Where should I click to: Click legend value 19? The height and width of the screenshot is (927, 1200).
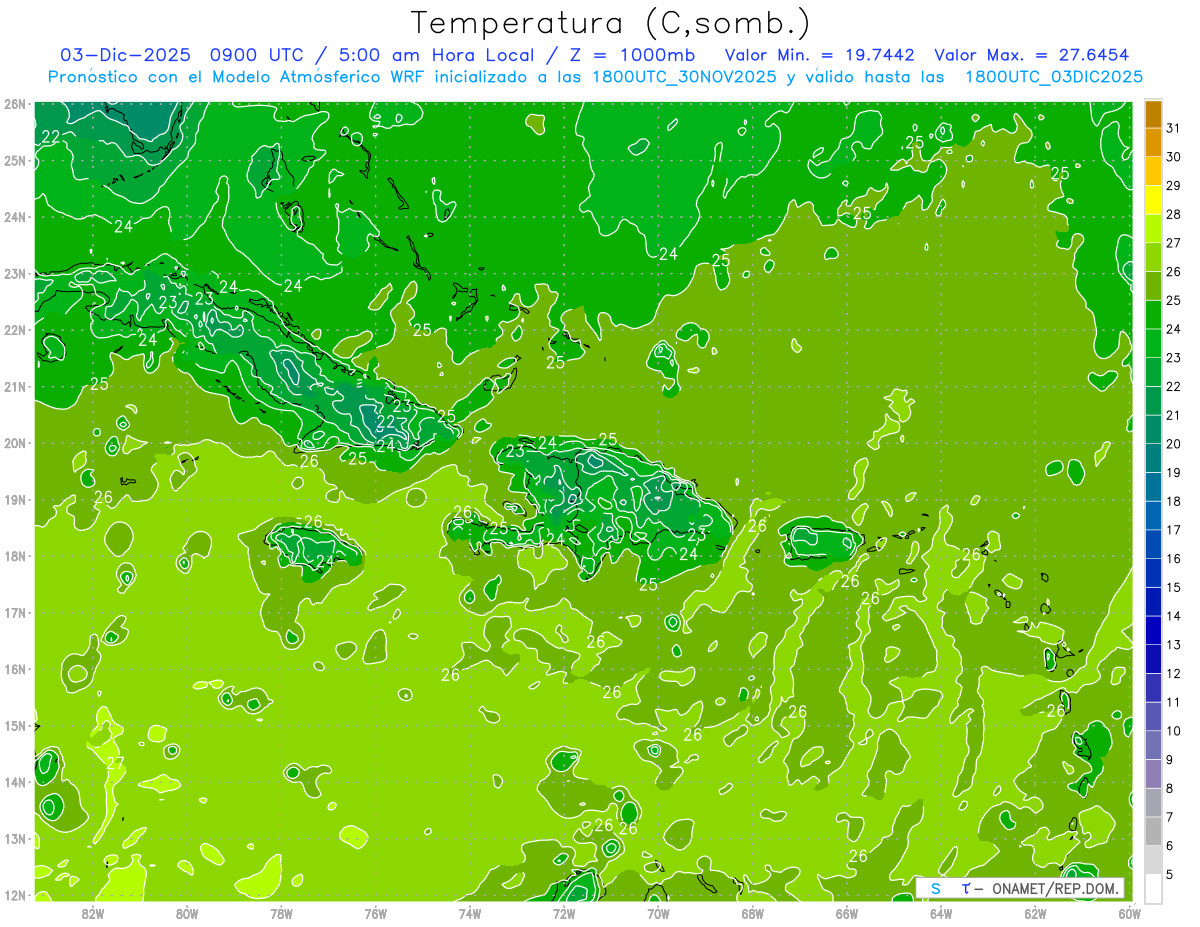click(x=1173, y=473)
